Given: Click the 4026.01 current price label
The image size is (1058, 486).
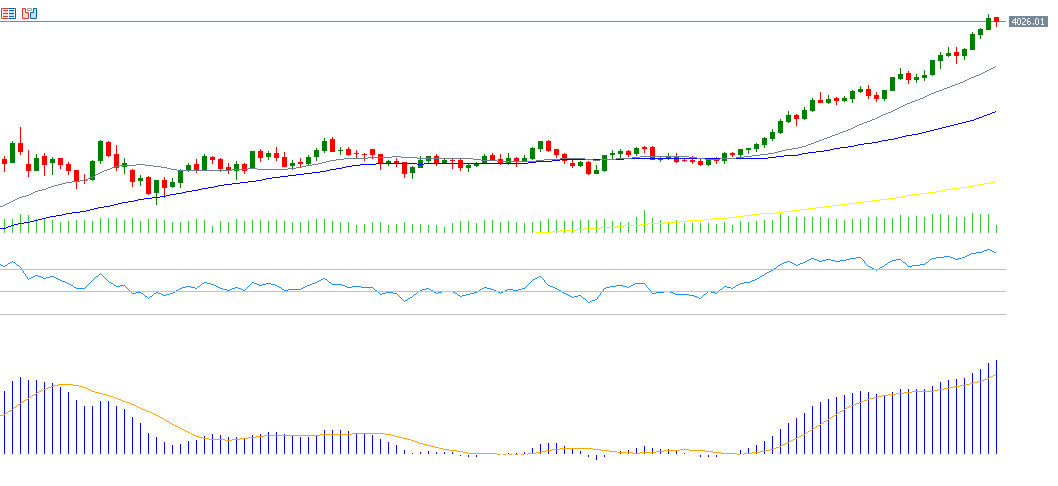Looking at the screenshot, I should [x=1027, y=21].
